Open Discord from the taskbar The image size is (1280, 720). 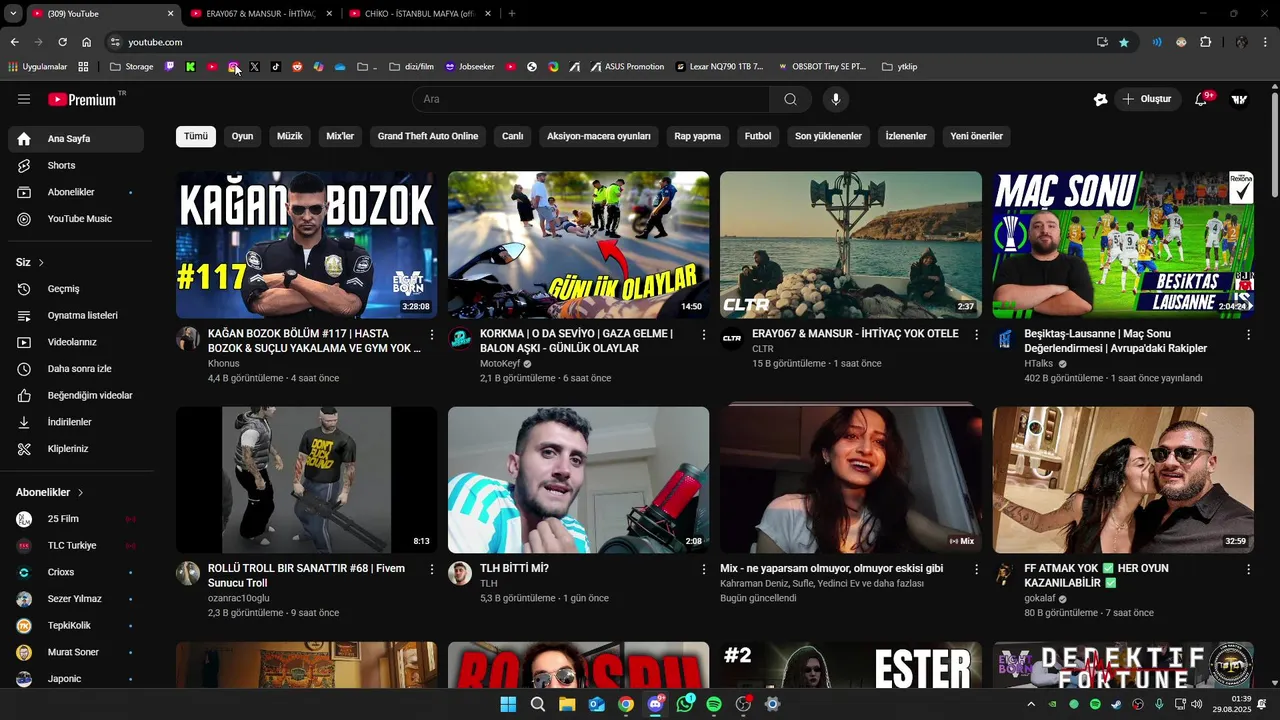tap(655, 704)
